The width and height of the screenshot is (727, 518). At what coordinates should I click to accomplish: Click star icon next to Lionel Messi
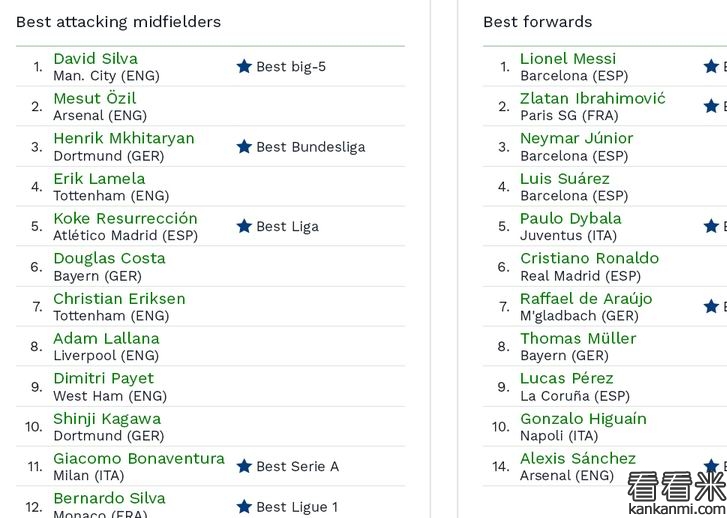tap(711, 66)
